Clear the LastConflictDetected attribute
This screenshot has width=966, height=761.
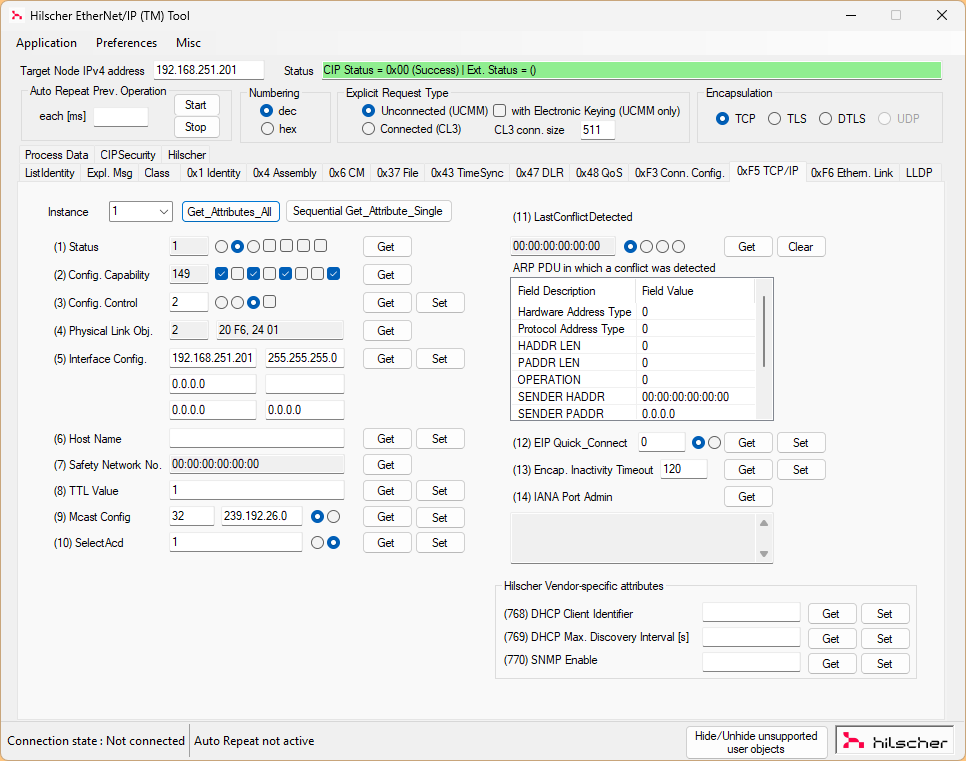(x=801, y=246)
